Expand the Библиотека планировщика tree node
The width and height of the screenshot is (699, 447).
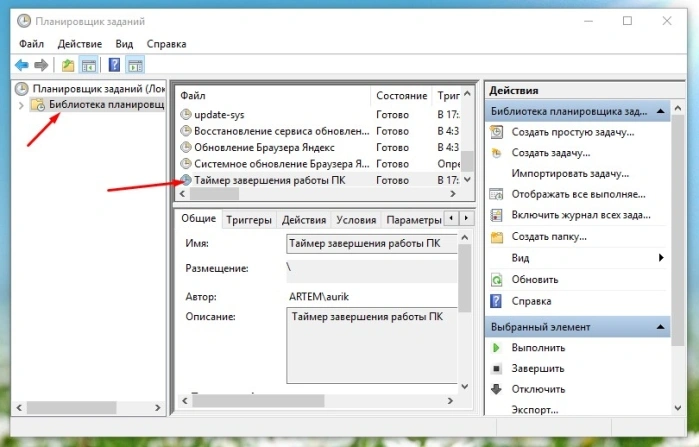point(21,105)
